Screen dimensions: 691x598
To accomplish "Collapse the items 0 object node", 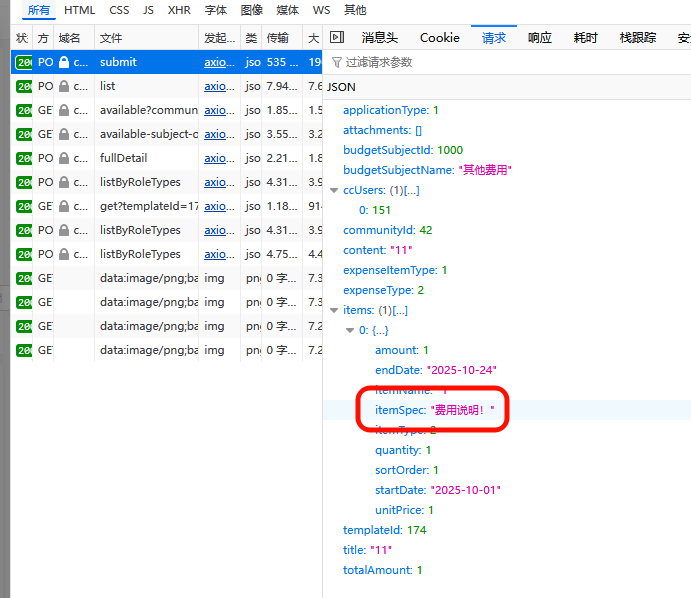I will click(350, 330).
